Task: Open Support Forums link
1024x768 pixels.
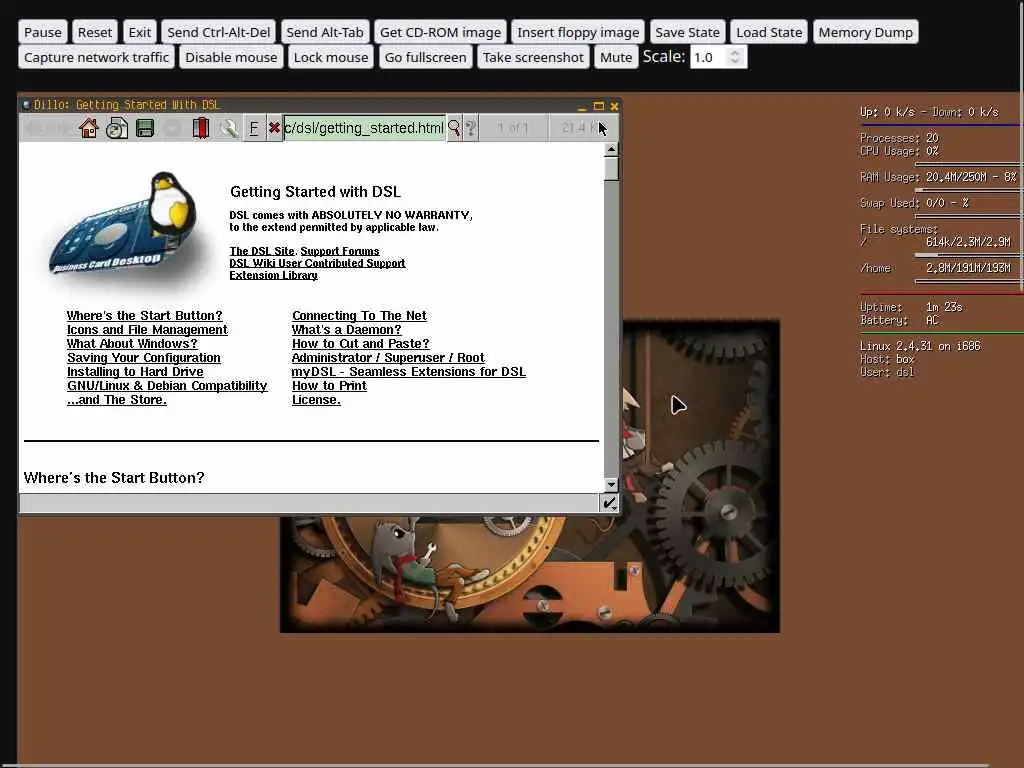Action: tap(340, 251)
